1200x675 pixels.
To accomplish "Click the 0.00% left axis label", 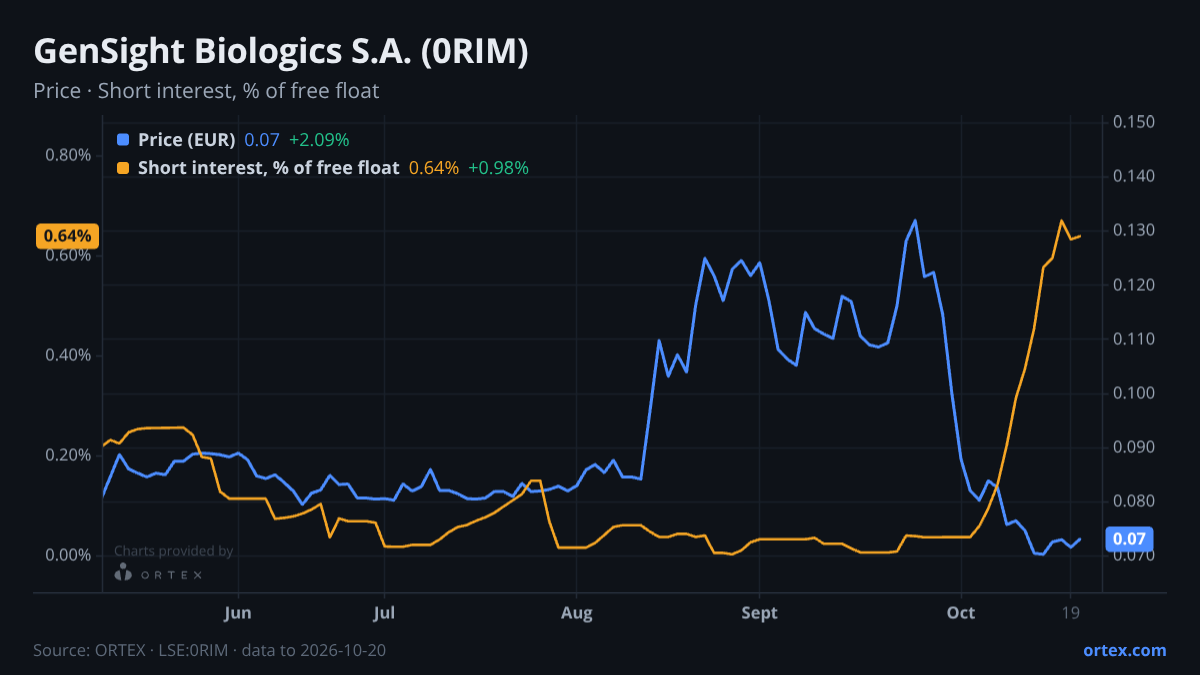I will [68, 555].
